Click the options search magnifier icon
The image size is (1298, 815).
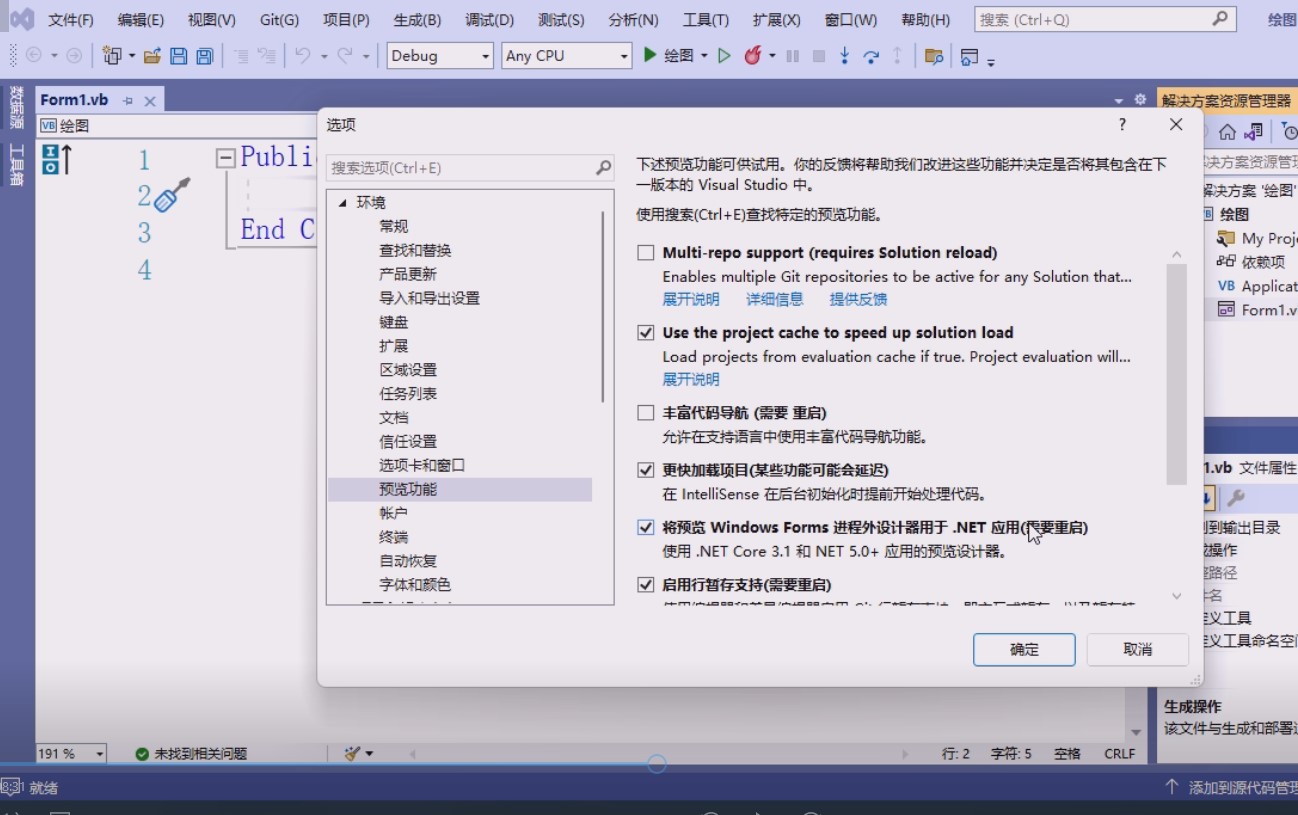coord(603,167)
